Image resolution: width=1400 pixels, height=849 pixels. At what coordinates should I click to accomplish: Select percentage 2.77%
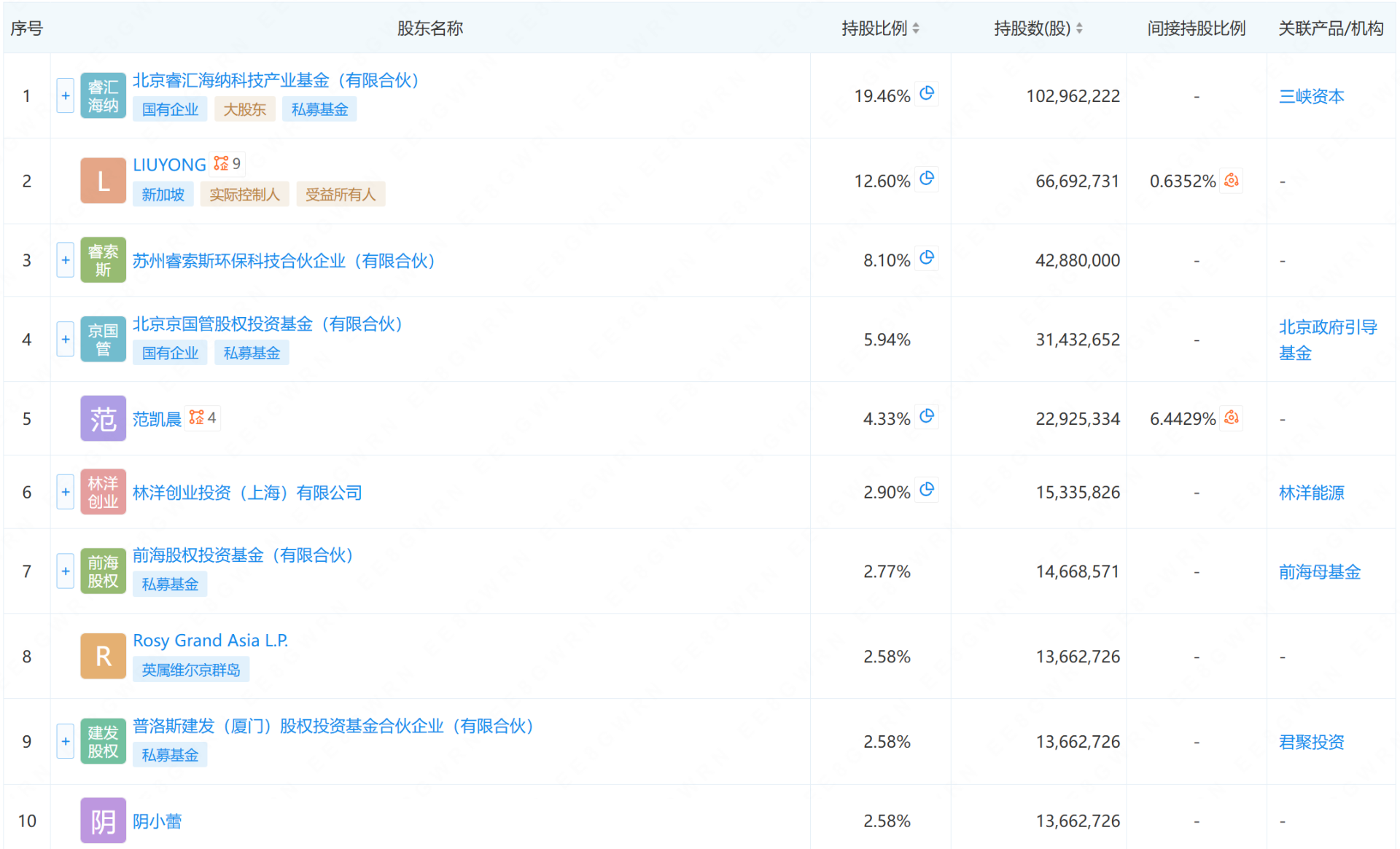[887, 572]
